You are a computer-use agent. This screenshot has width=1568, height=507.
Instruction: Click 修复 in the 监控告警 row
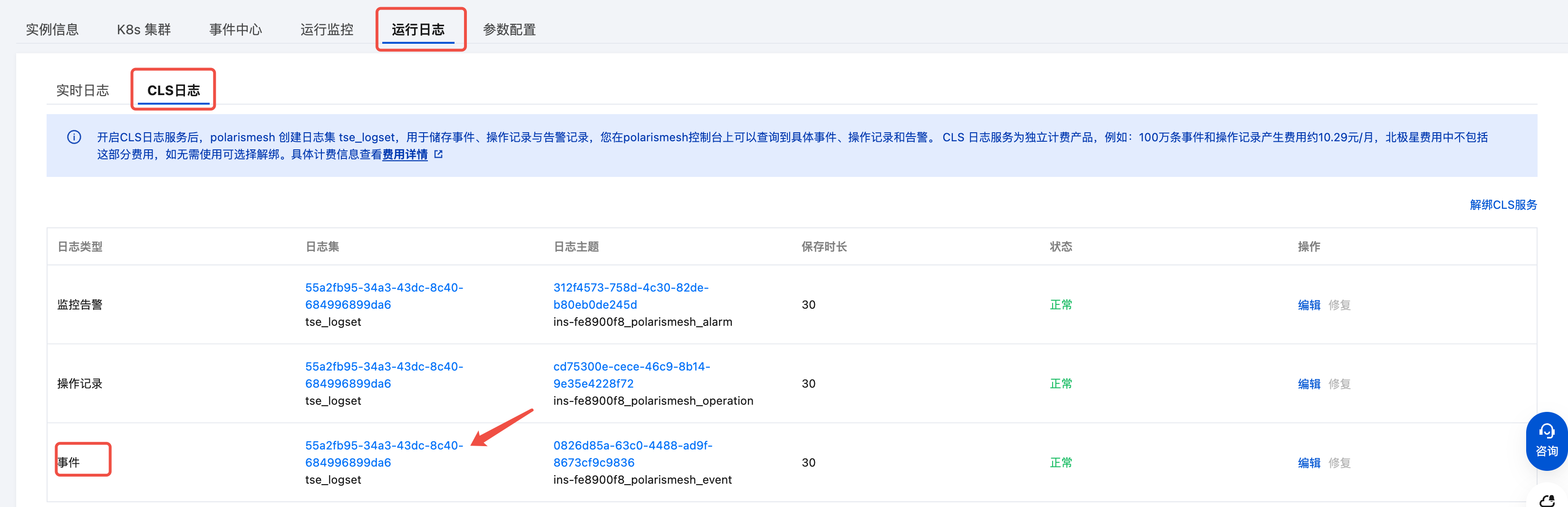[1340, 304]
